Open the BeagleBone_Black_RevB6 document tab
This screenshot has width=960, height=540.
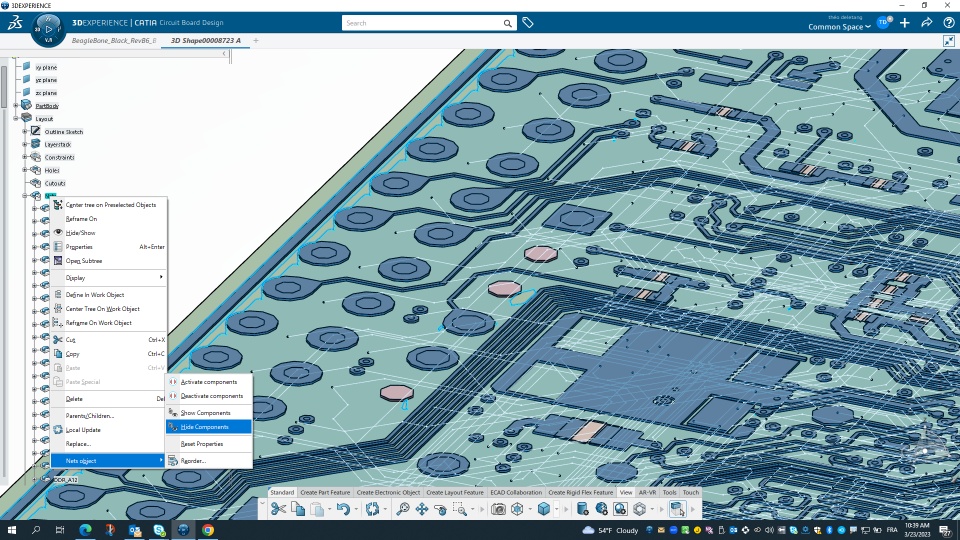[113, 40]
